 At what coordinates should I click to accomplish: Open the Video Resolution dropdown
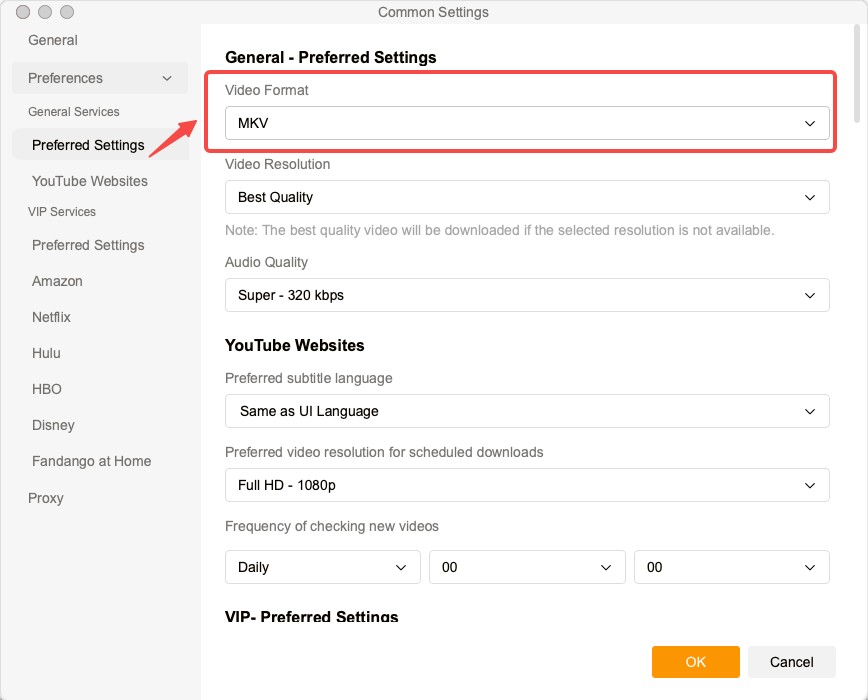[527, 197]
